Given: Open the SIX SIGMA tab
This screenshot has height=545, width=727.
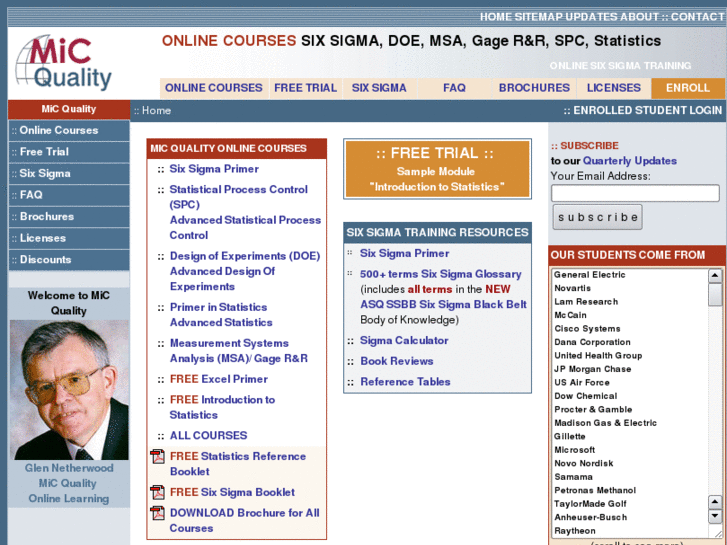Looking at the screenshot, I should (379, 88).
